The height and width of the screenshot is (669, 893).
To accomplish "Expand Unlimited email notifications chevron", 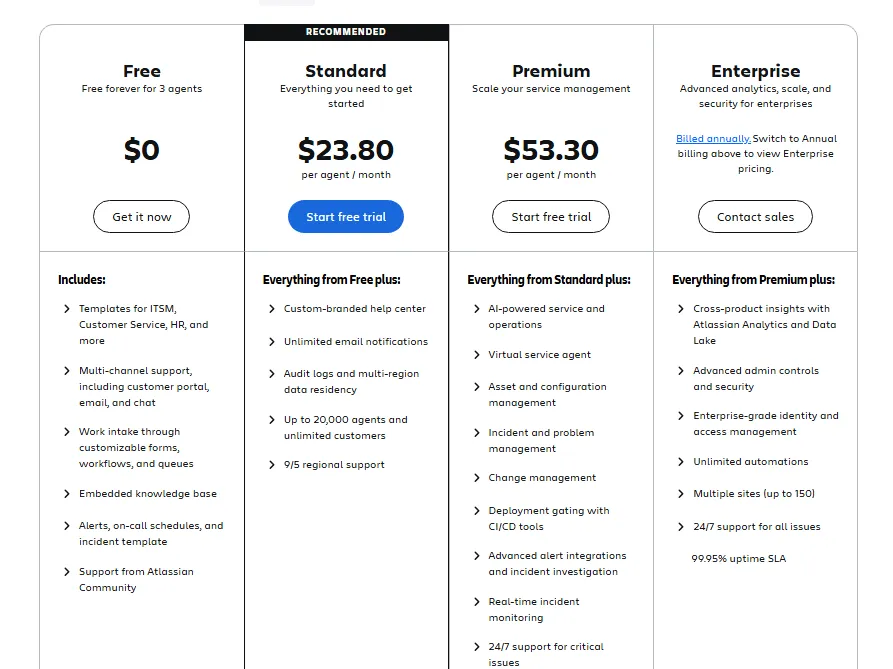I will [272, 342].
